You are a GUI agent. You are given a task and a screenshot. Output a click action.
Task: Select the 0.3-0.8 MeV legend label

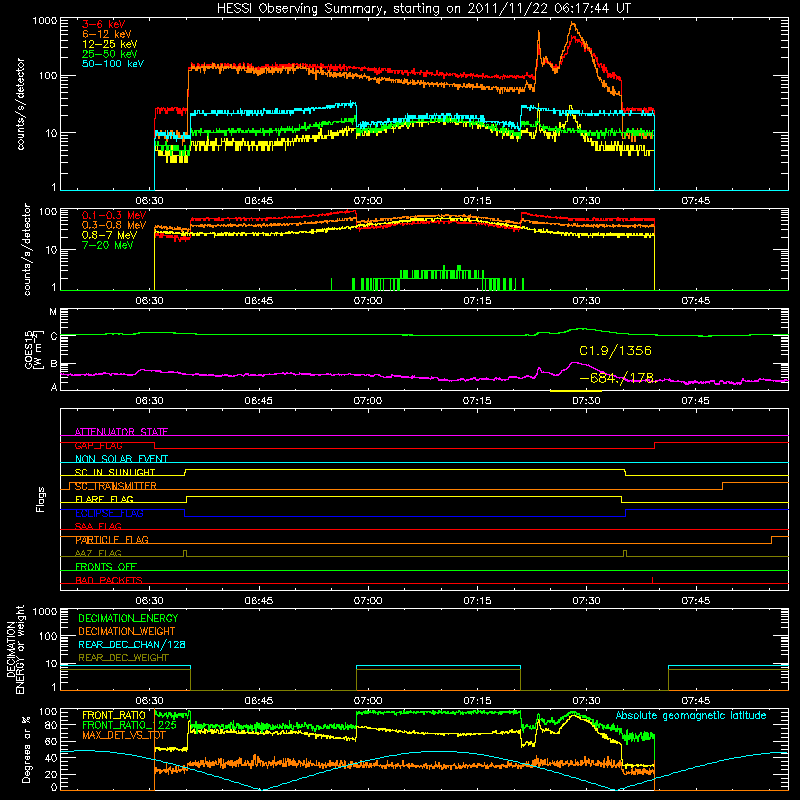click(114, 225)
